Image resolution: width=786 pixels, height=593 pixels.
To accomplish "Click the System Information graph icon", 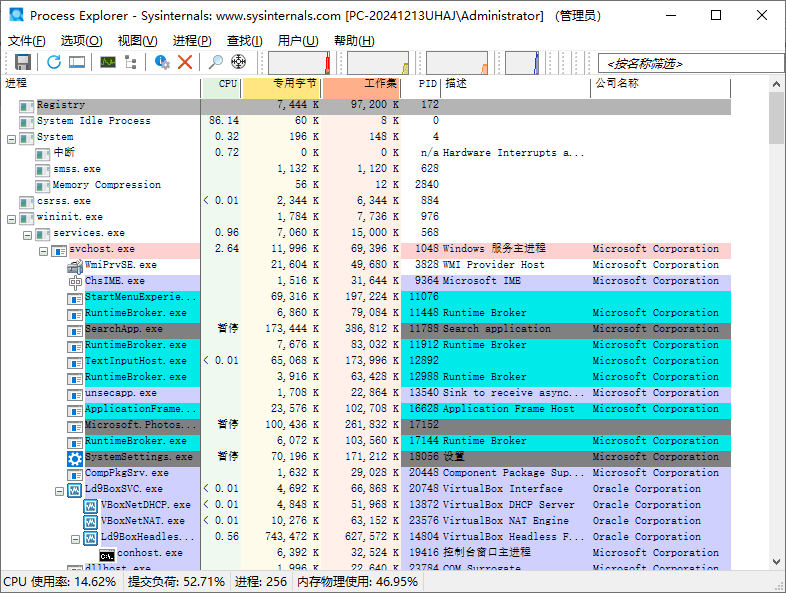I will 107,62.
